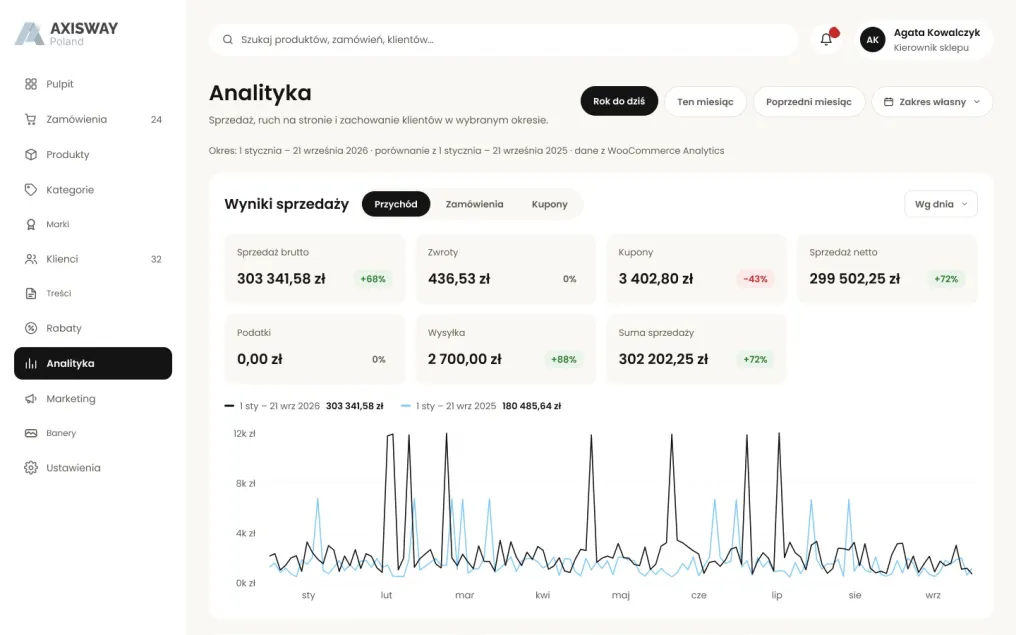Viewport: 1016px width, 635px height.
Task: Click the Sprzedaż netto card
Action: coord(887,269)
